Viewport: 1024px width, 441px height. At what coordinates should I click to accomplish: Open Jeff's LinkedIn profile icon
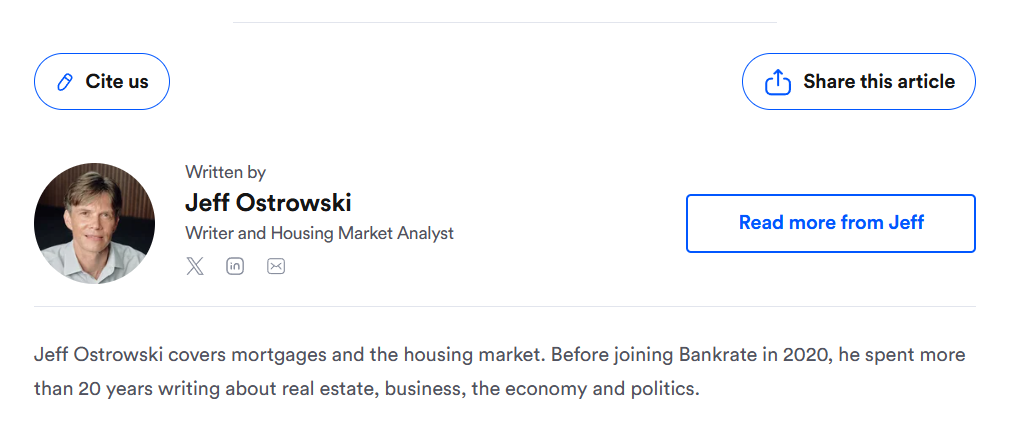pos(235,266)
